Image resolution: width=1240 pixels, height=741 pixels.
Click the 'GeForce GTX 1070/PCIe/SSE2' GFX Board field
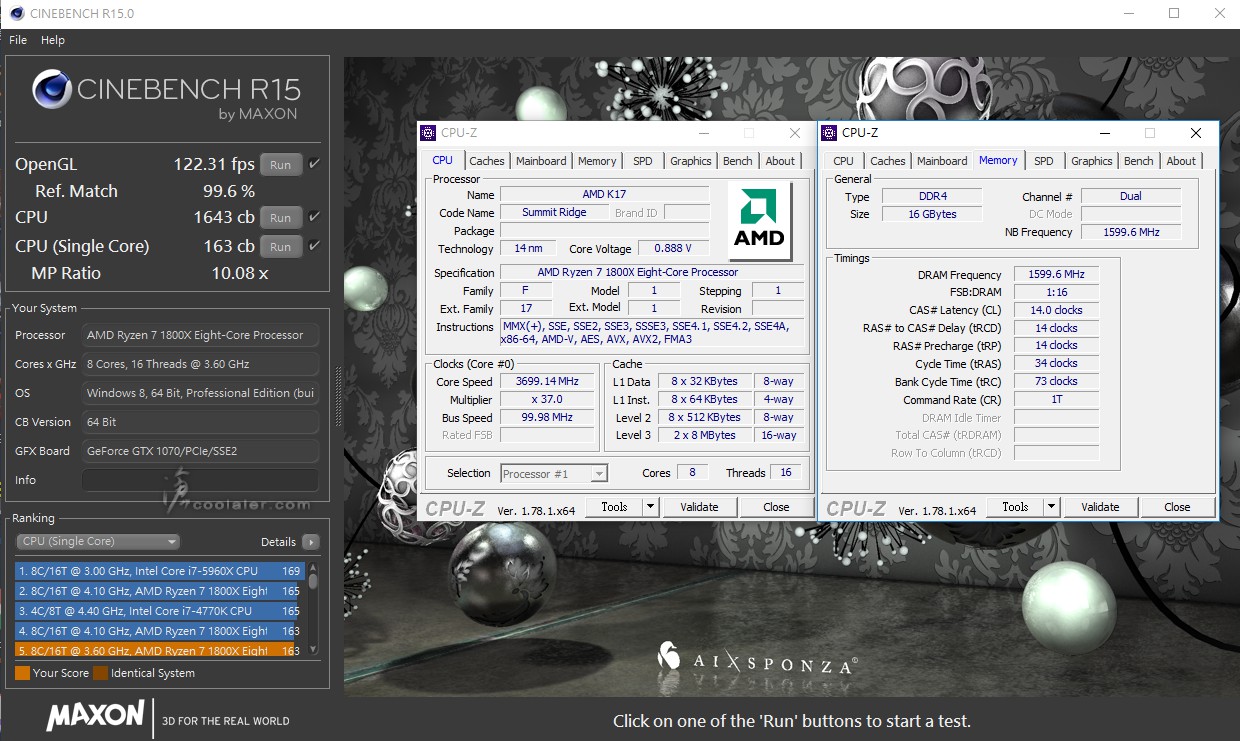(201, 451)
